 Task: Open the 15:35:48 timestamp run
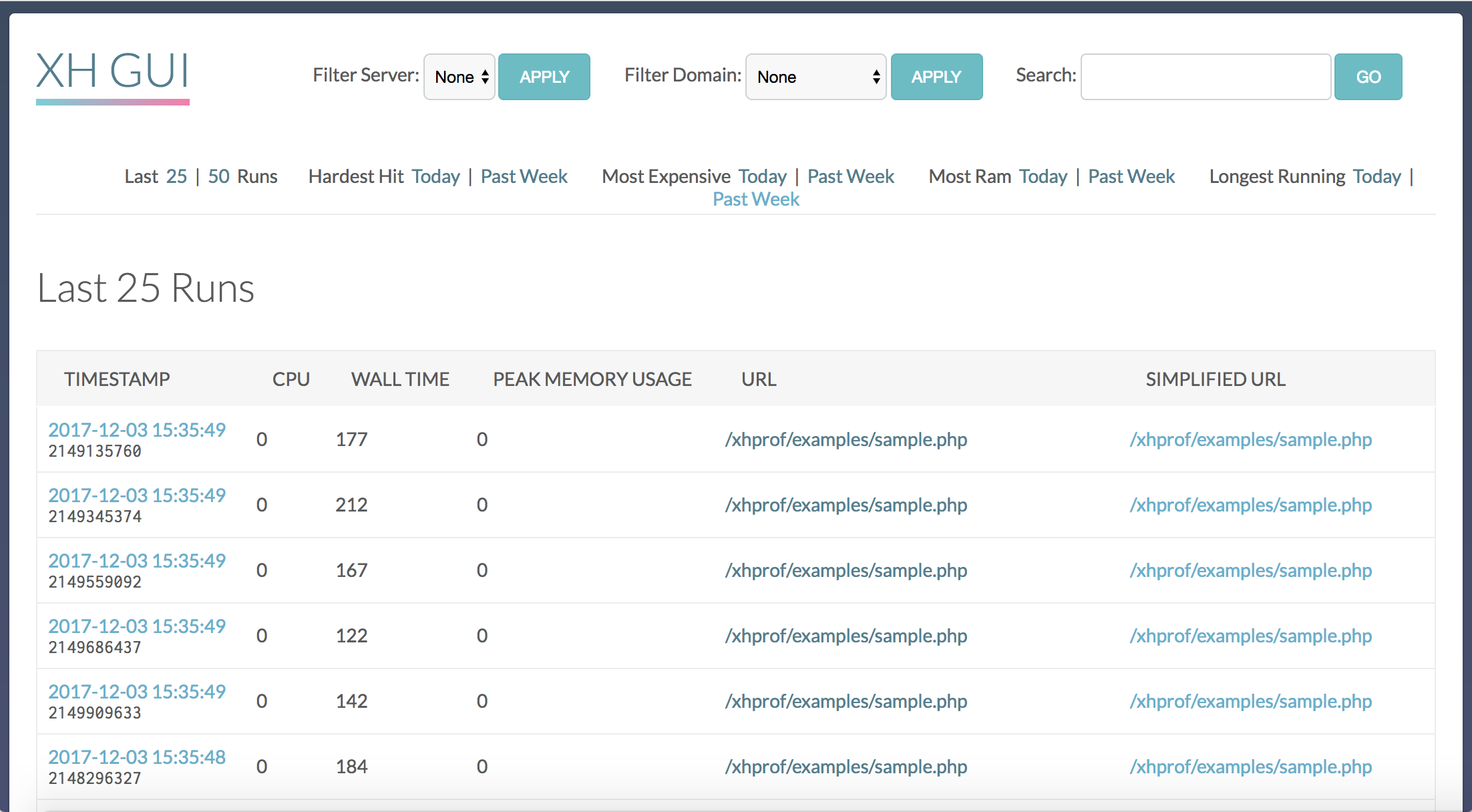pos(137,757)
